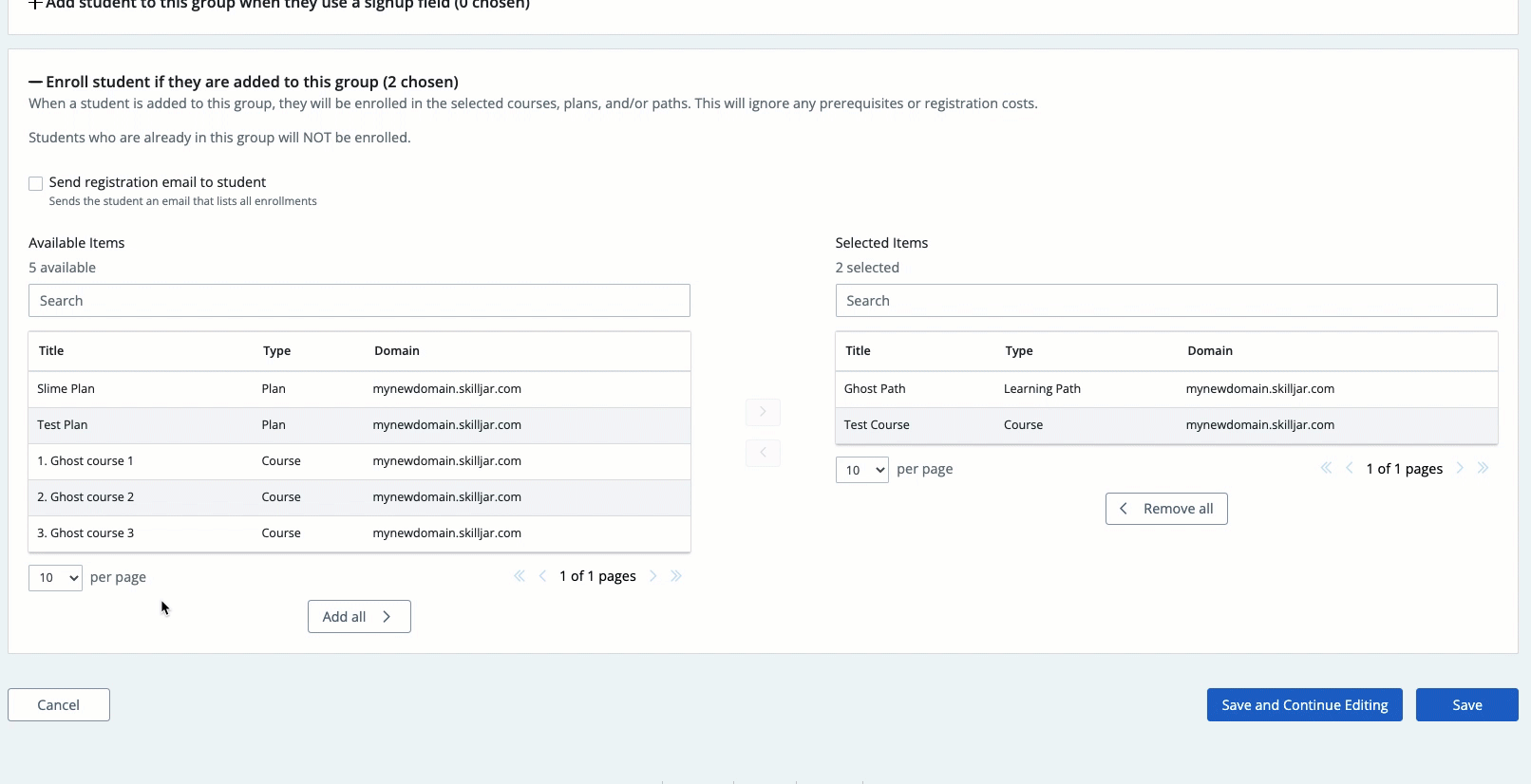1531x784 pixels.
Task: Go to previous page of Available Items
Action: pos(542,576)
